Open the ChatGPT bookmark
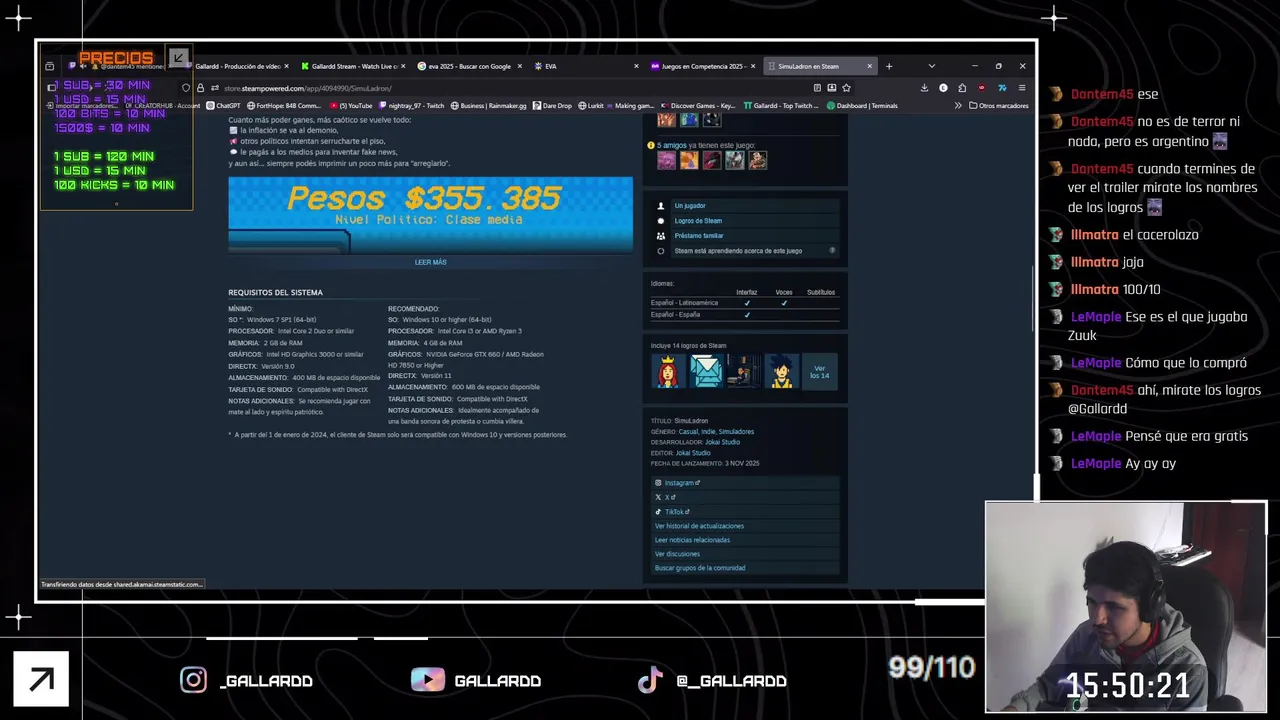1280x720 pixels. pos(224,105)
